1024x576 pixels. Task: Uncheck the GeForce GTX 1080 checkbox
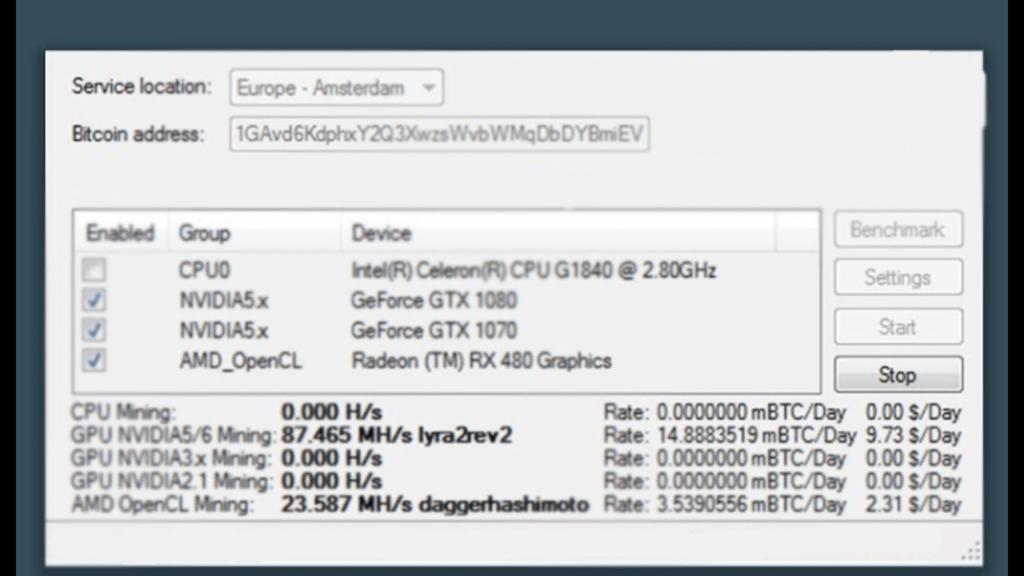[x=94, y=300]
